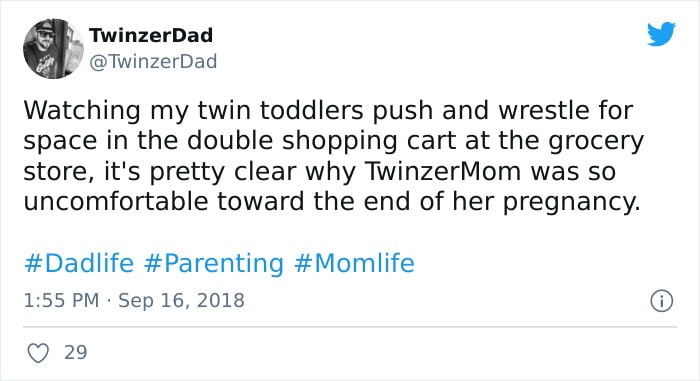Click the TwinzerDad display name

click(x=151, y=35)
